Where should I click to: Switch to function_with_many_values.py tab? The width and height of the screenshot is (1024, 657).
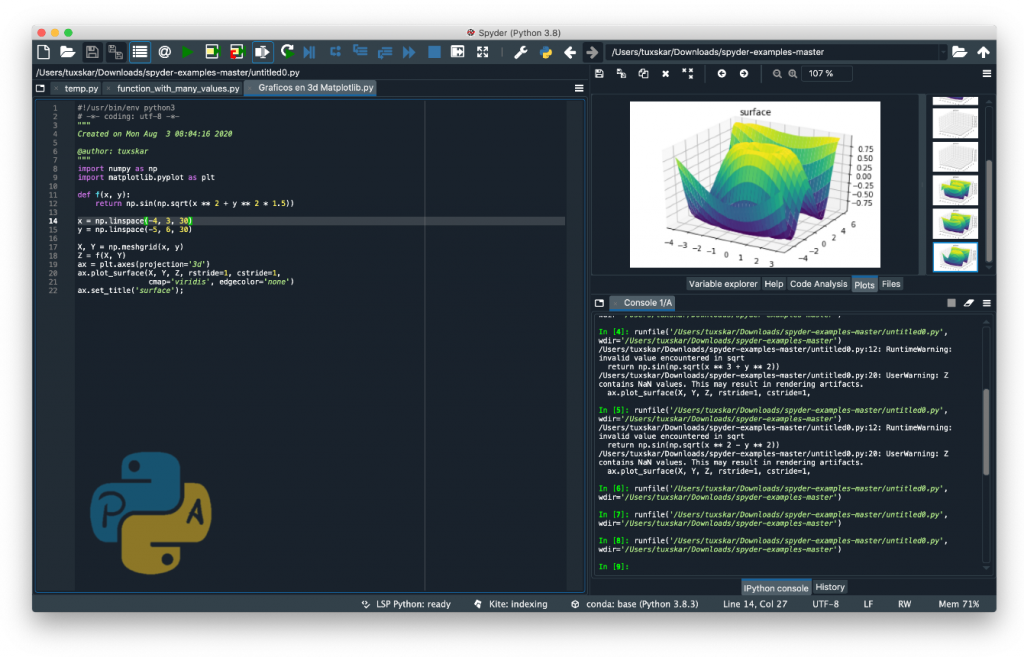[178, 88]
